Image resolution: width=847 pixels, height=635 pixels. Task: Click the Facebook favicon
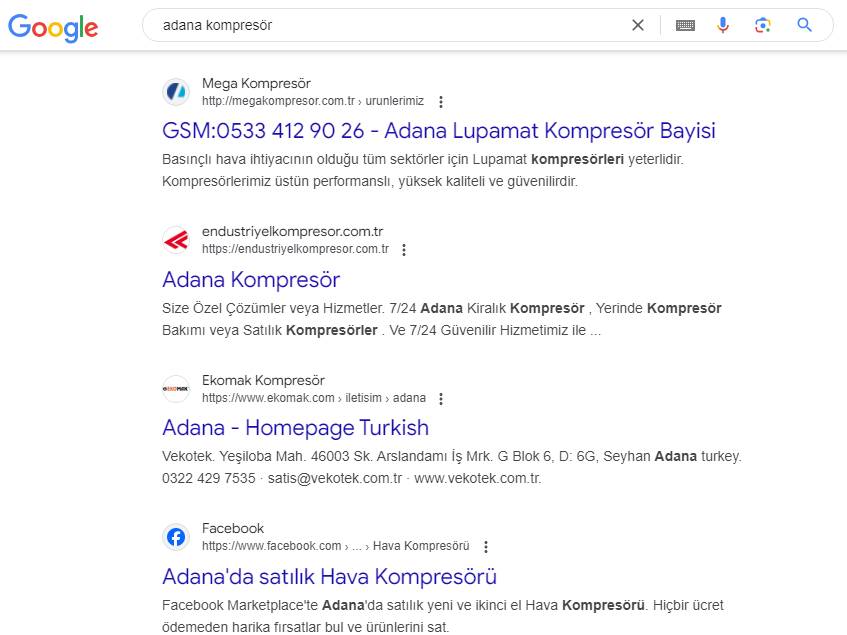[176, 537]
